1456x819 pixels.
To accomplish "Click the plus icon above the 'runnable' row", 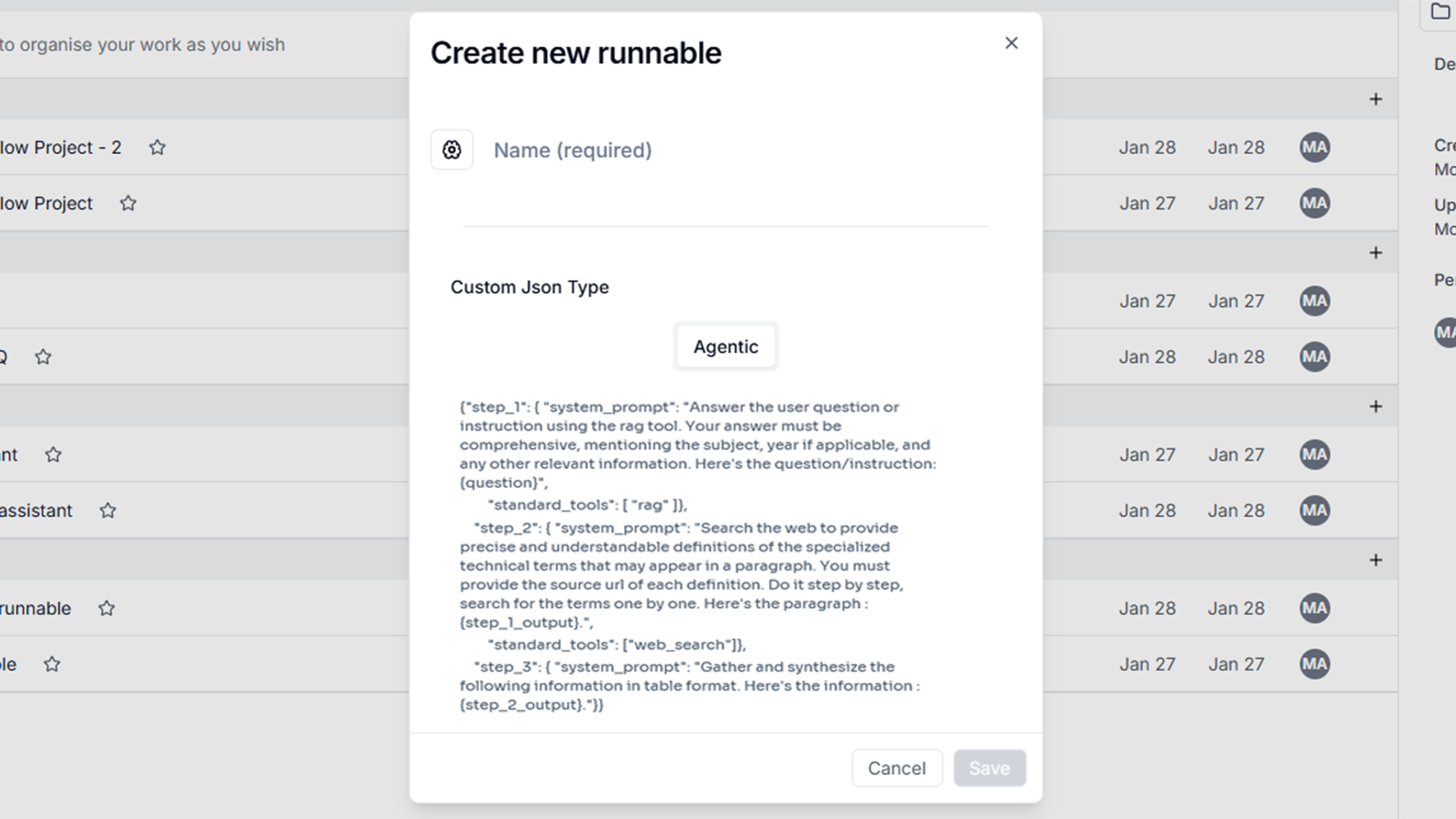I will tap(1375, 561).
